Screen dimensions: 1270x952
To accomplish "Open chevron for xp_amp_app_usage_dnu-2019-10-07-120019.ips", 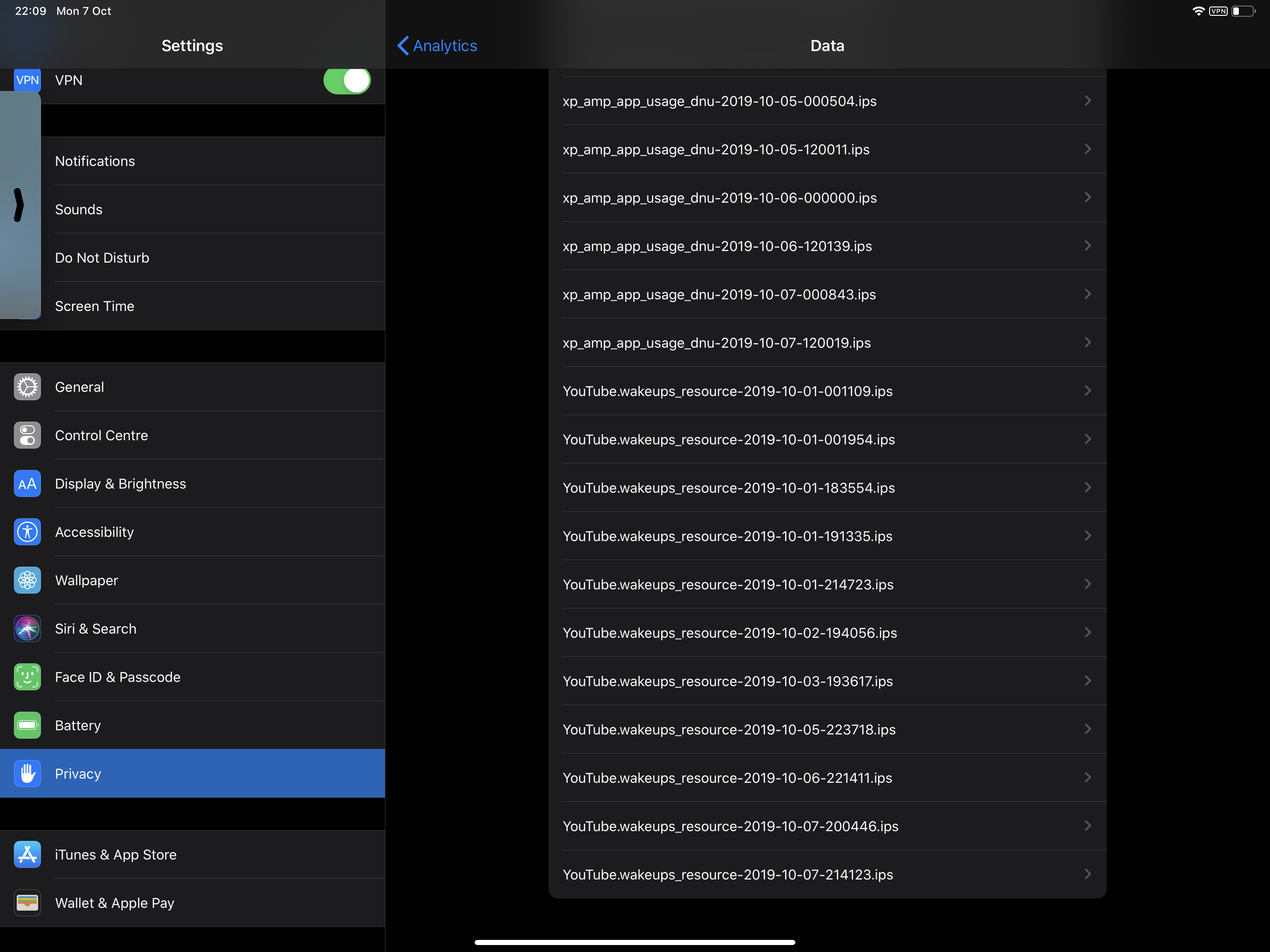I will (1087, 342).
